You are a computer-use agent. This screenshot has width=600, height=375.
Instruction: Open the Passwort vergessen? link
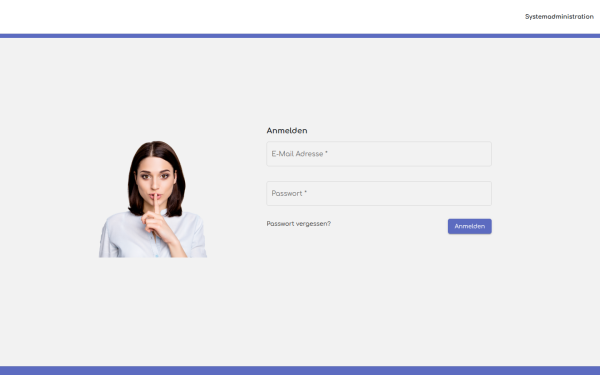coord(298,224)
